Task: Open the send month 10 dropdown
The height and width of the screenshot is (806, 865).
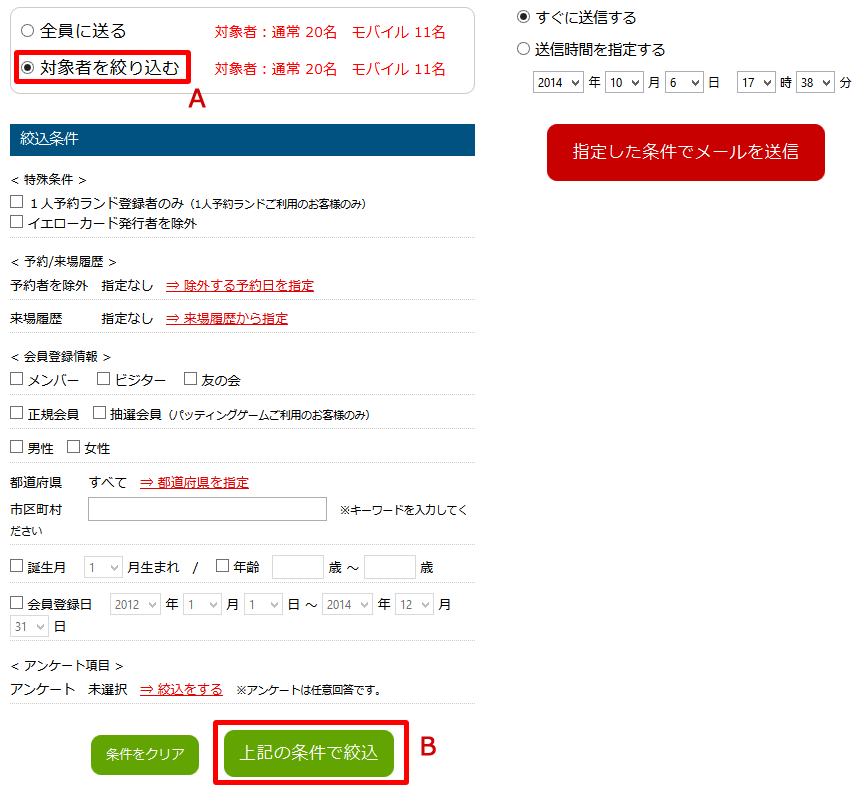Action: point(624,82)
